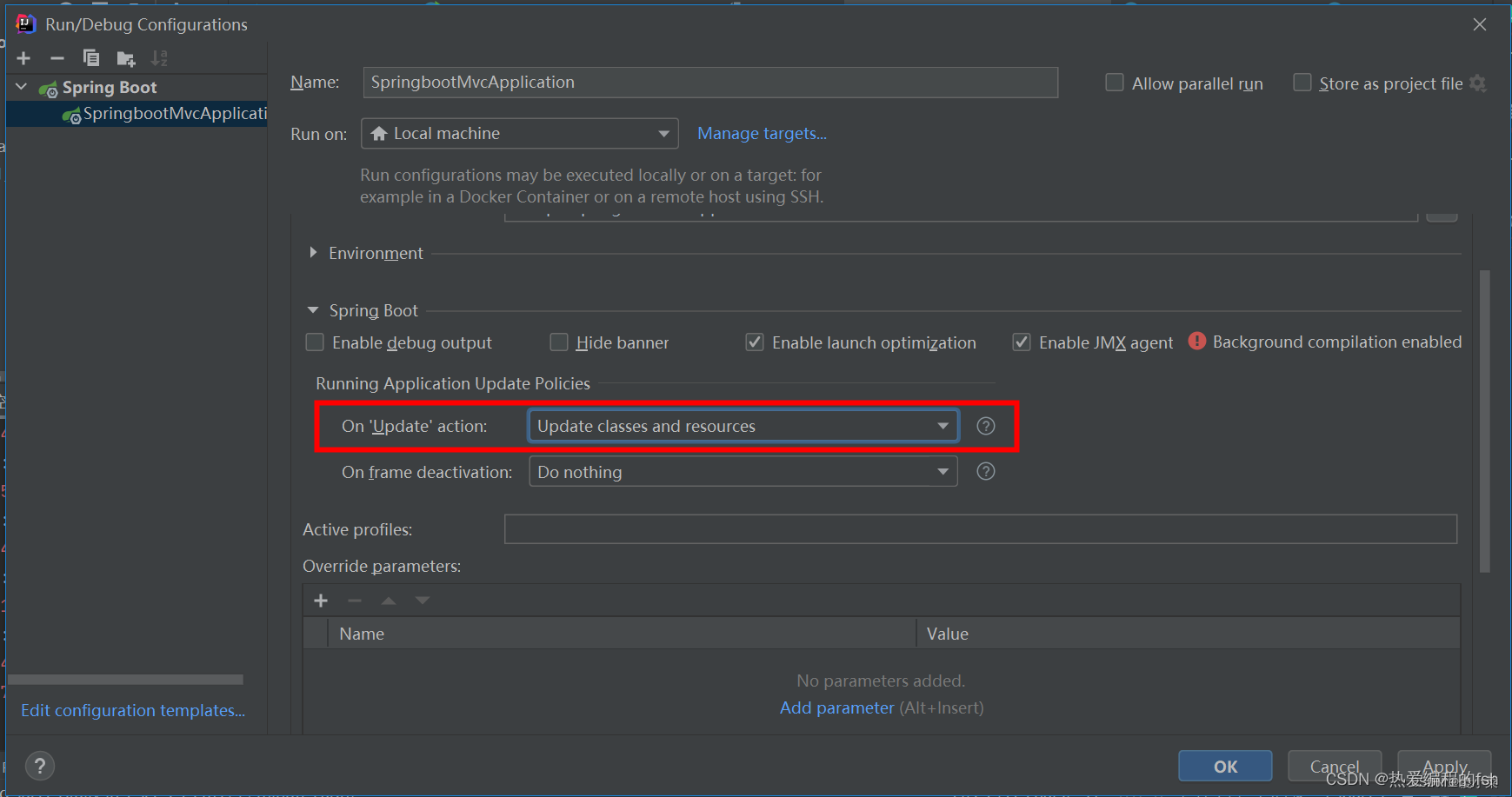Image resolution: width=1512 pixels, height=797 pixels.
Task: Click the Background compilation enabled warning icon
Action: tap(1197, 342)
